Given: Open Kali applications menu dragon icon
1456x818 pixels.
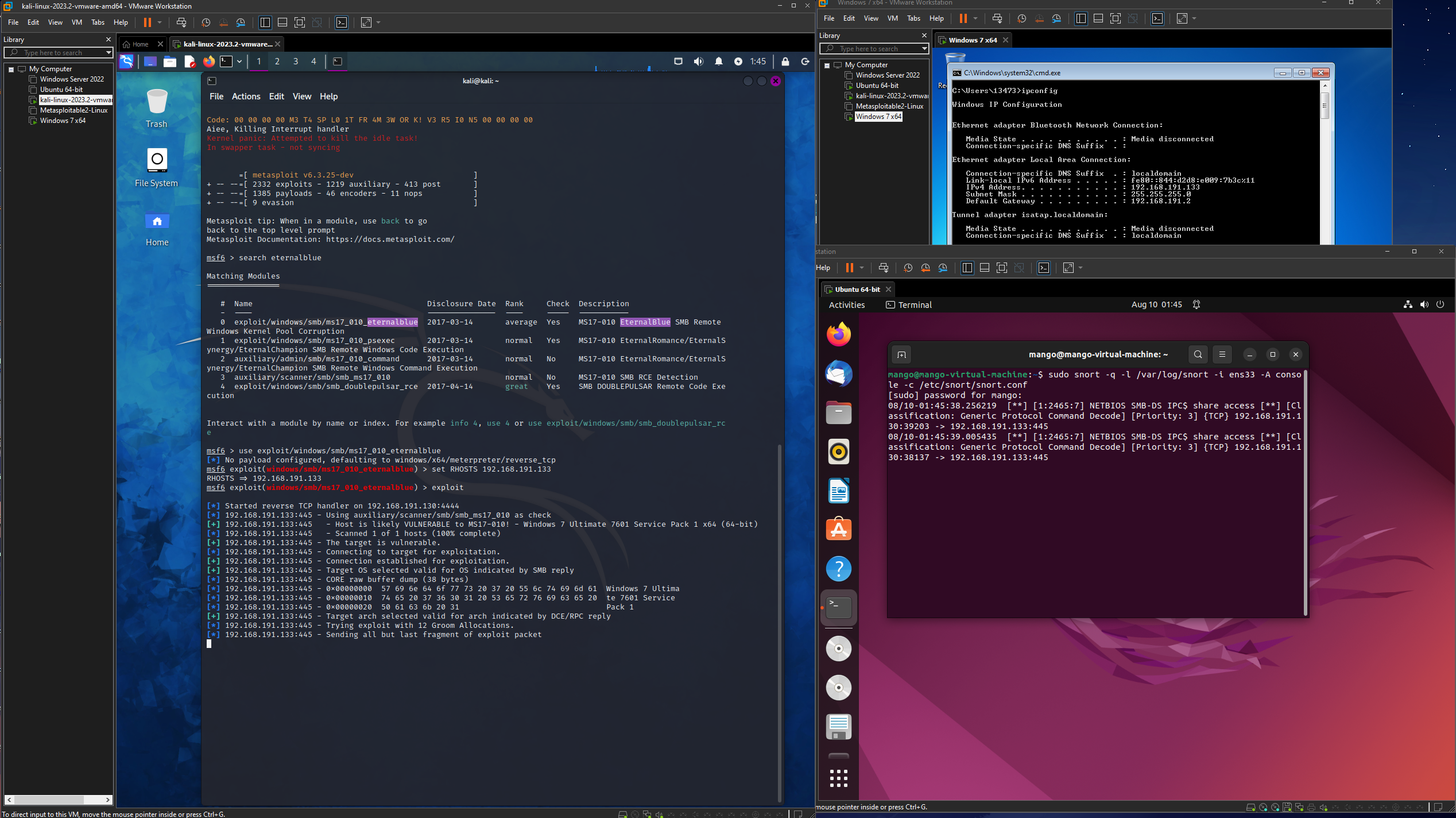Looking at the screenshot, I should [x=126, y=61].
